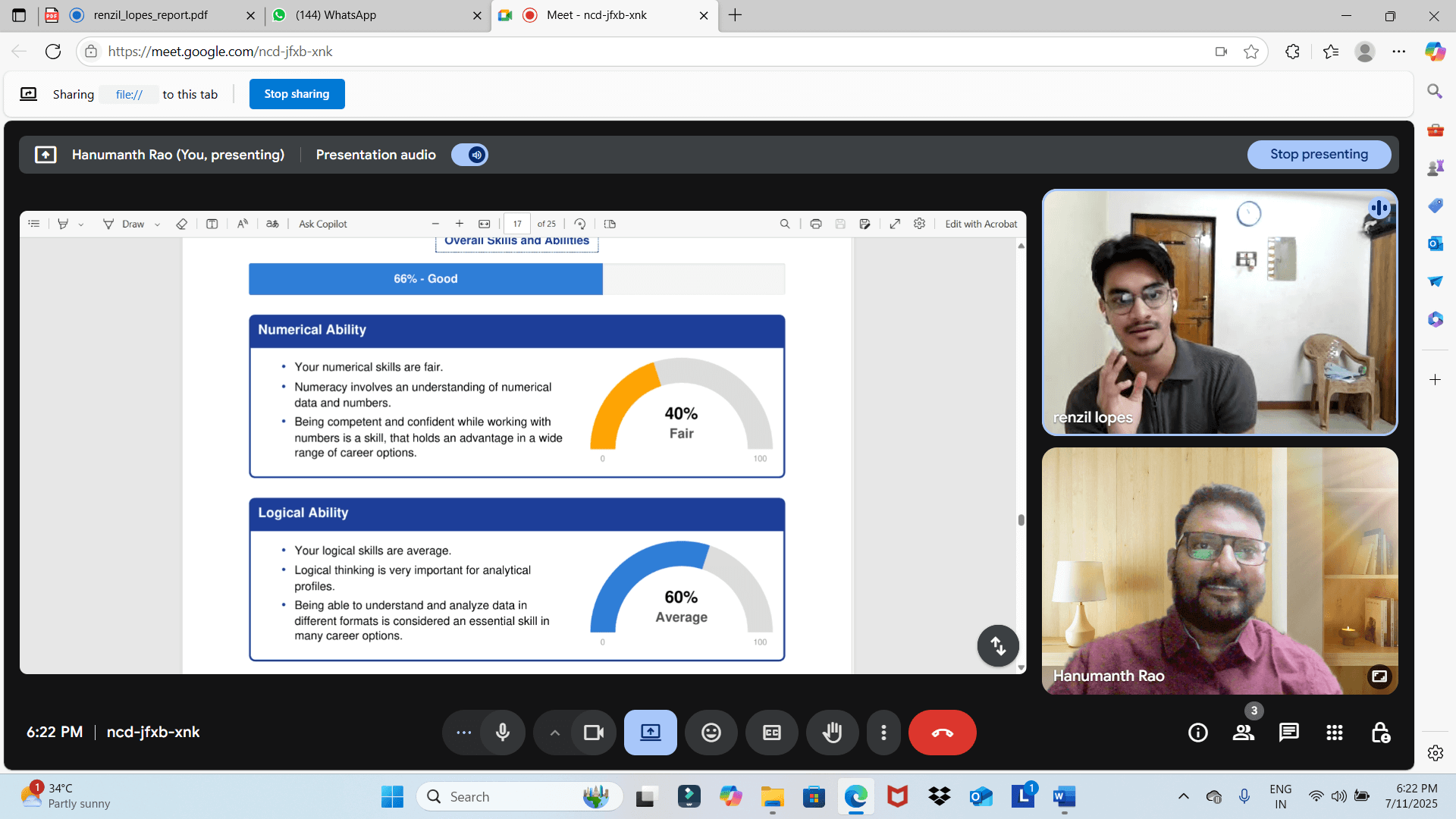Click the Stop sharing button

[x=297, y=94]
